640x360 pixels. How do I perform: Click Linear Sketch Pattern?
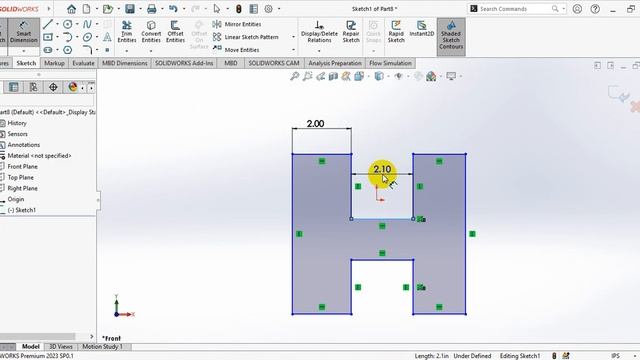coord(245,37)
